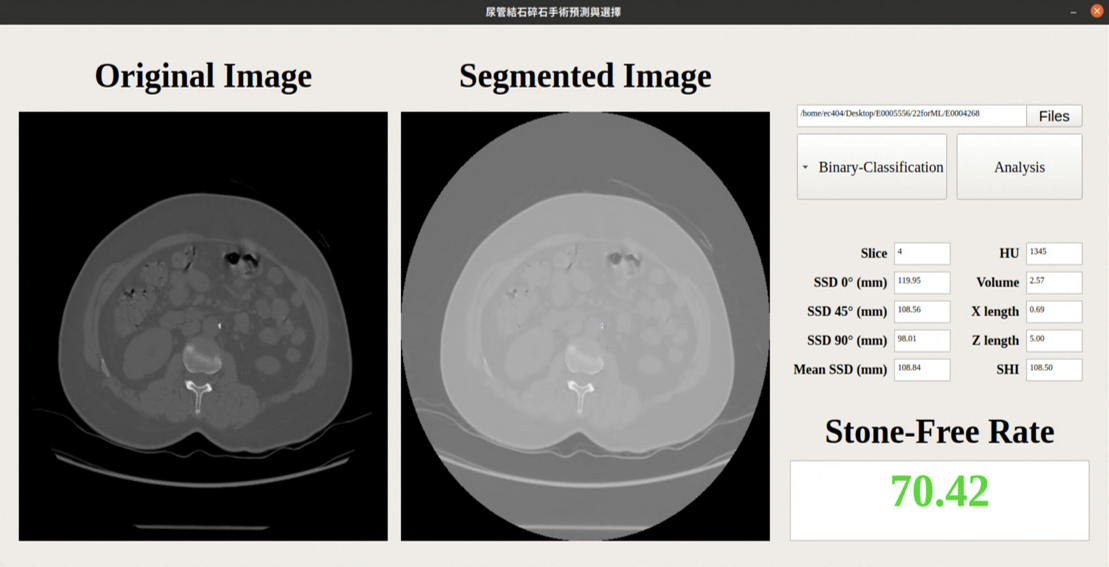Click the HU value field
Screen dimensions: 1109x567
point(1053,253)
